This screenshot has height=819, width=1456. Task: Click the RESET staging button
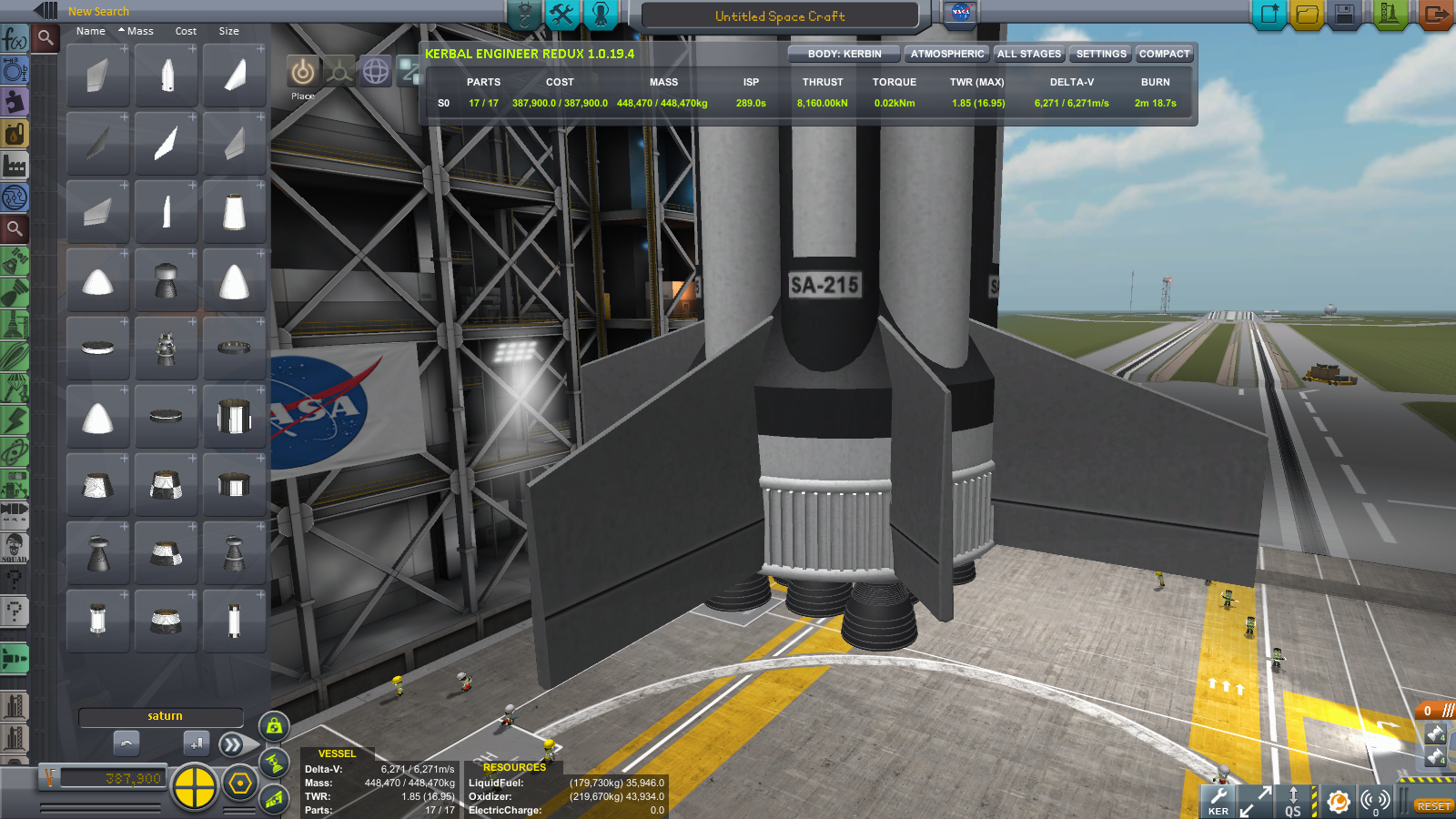(x=1433, y=806)
